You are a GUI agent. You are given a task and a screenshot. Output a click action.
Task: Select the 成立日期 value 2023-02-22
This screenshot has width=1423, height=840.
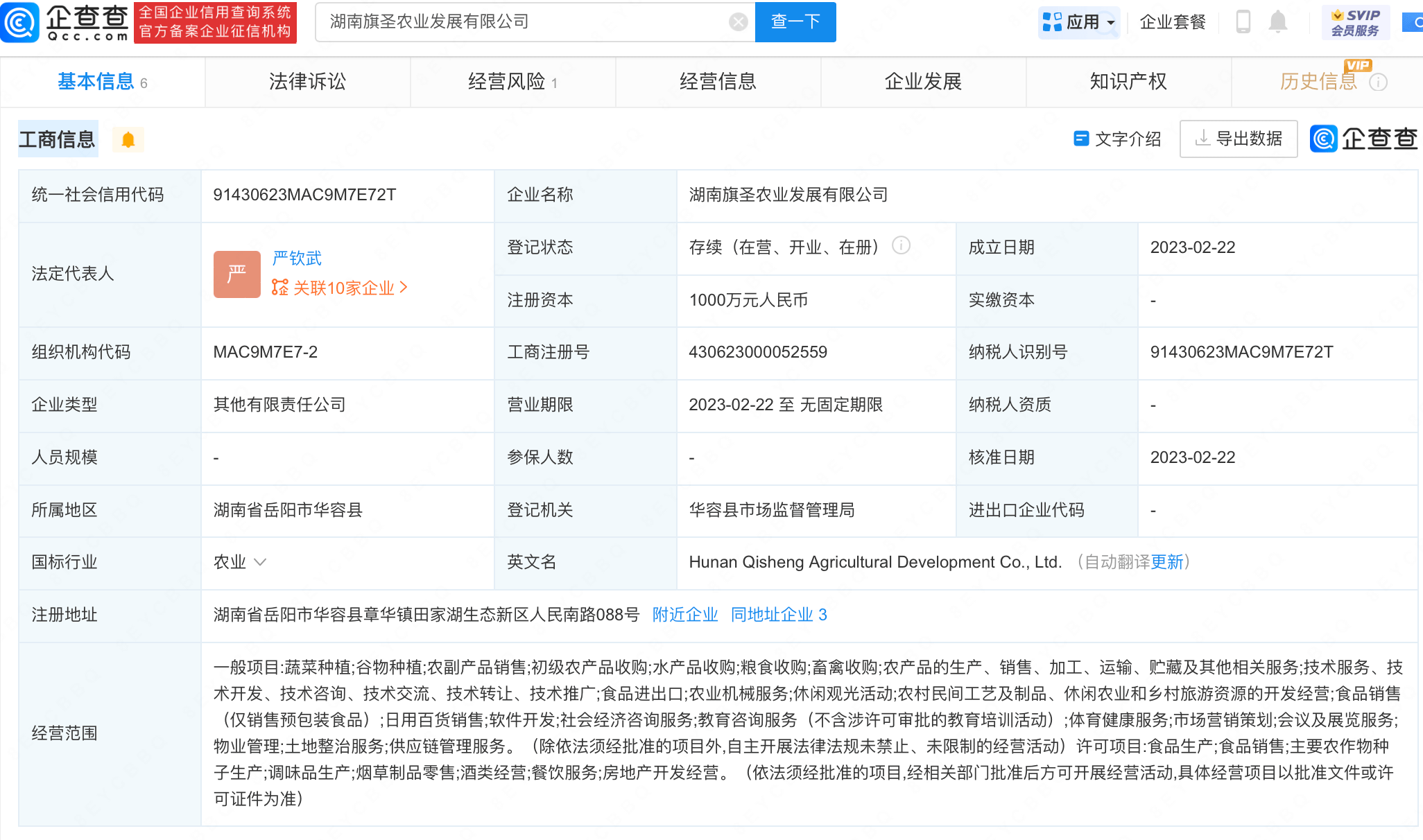point(1193,247)
